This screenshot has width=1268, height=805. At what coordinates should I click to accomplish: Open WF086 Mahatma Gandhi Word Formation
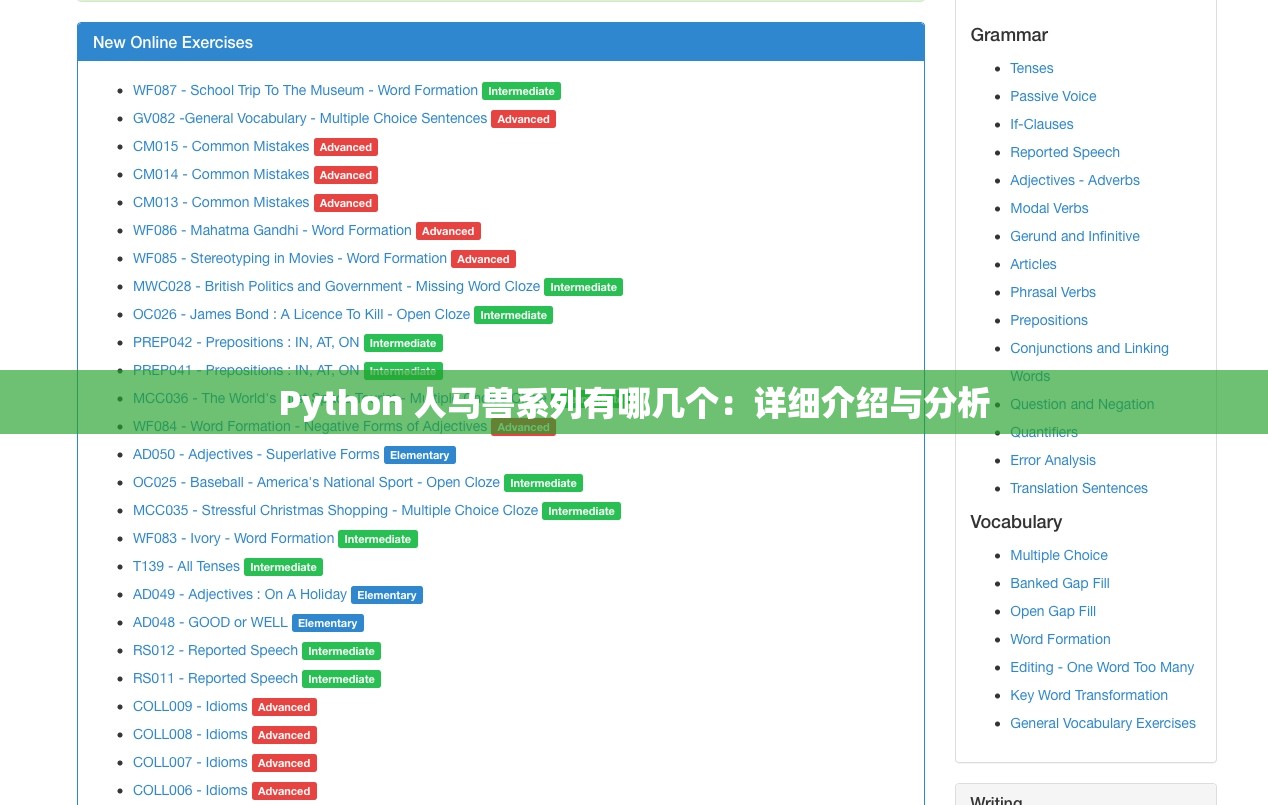[272, 230]
